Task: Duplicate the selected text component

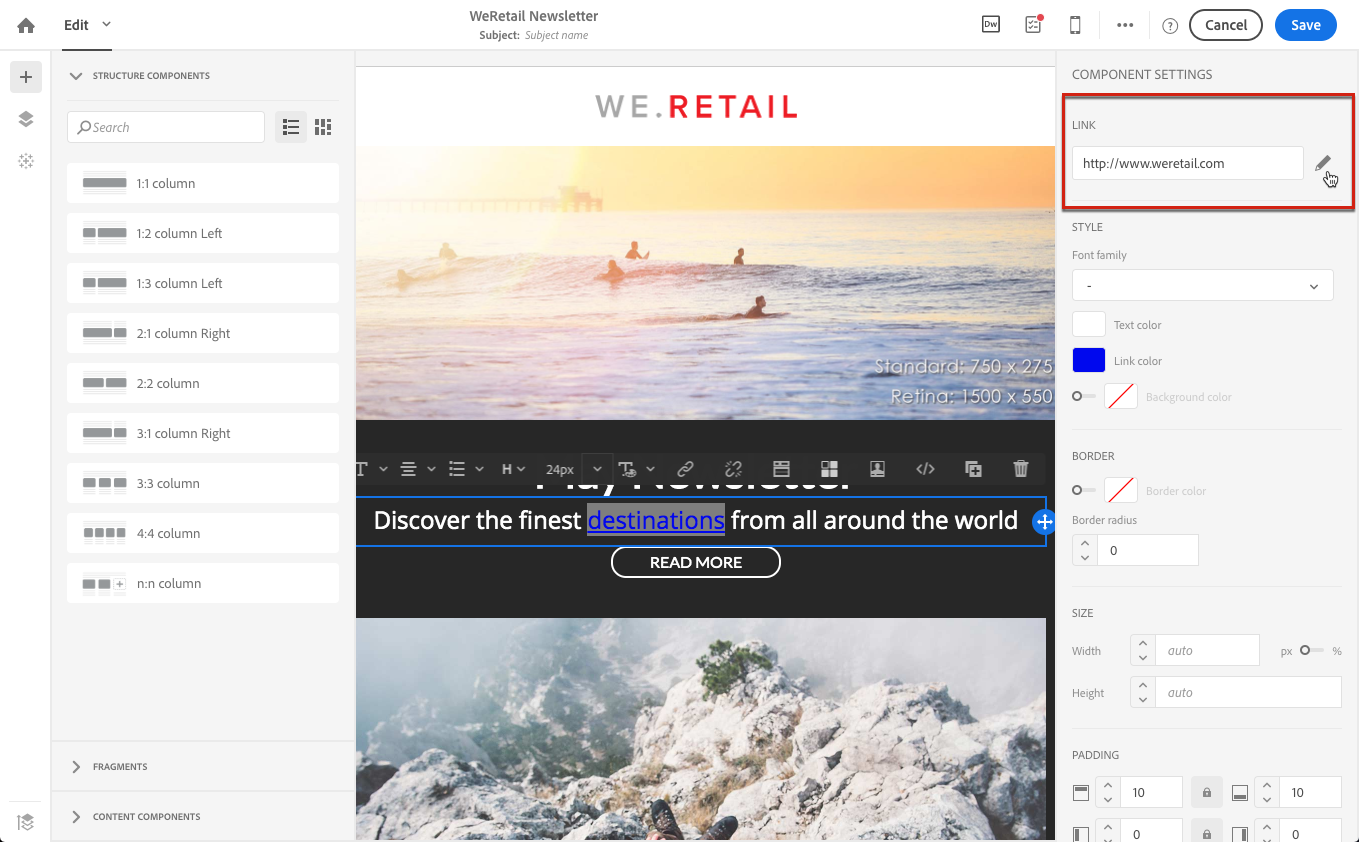Action: (973, 469)
